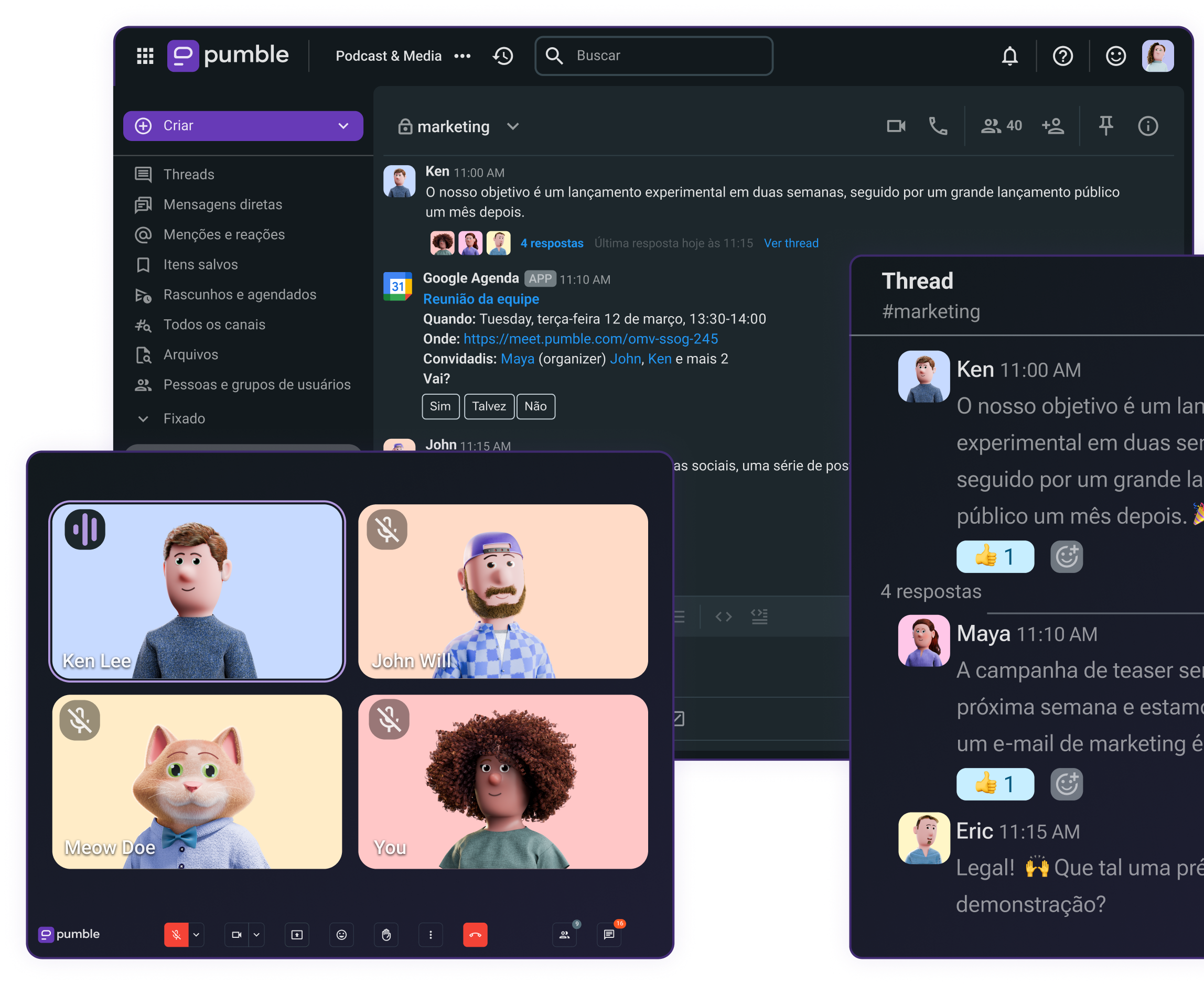Expand camera options arrow in meeting

click(x=256, y=935)
